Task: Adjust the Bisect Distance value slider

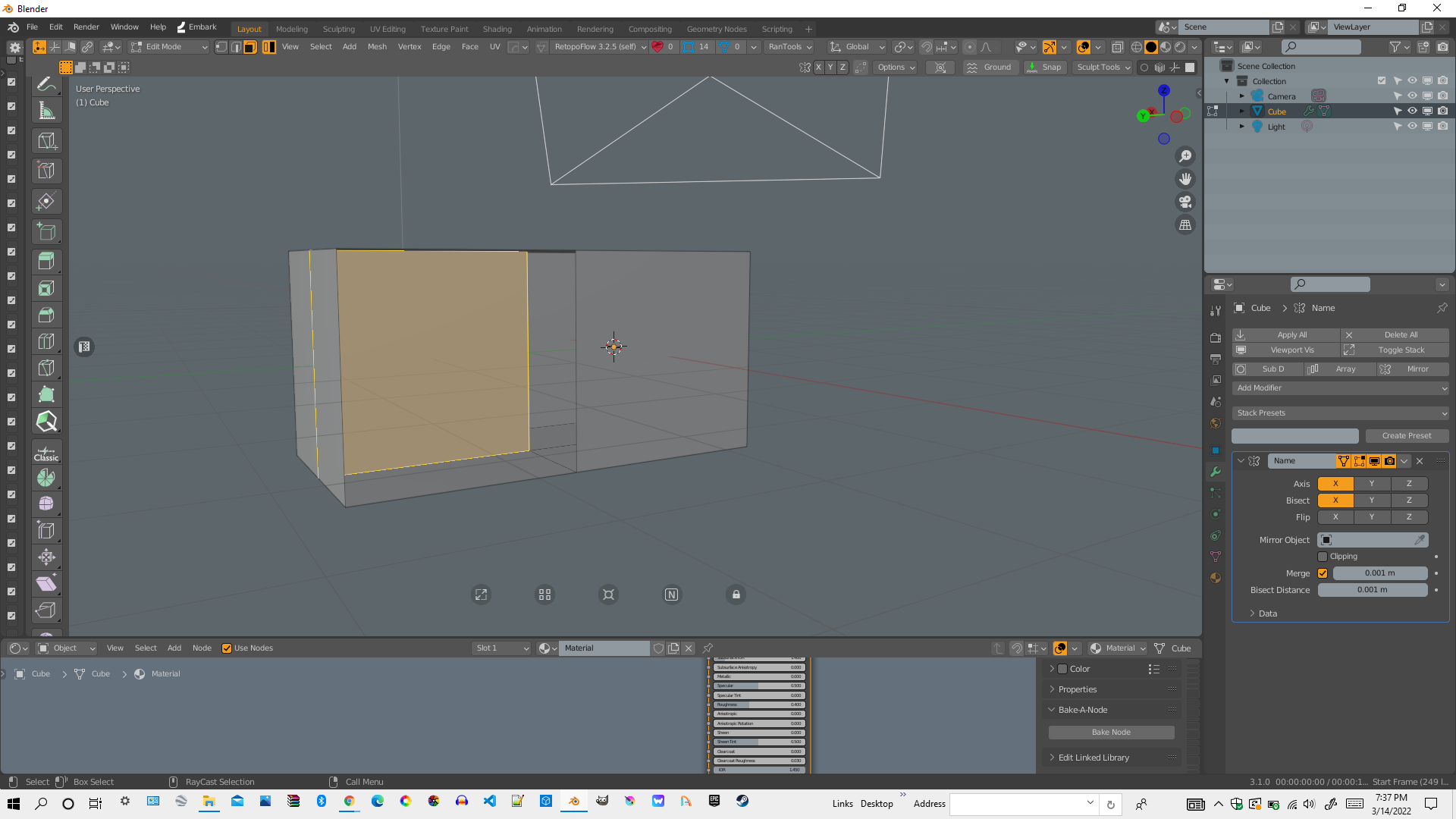Action: tap(1373, 590)
